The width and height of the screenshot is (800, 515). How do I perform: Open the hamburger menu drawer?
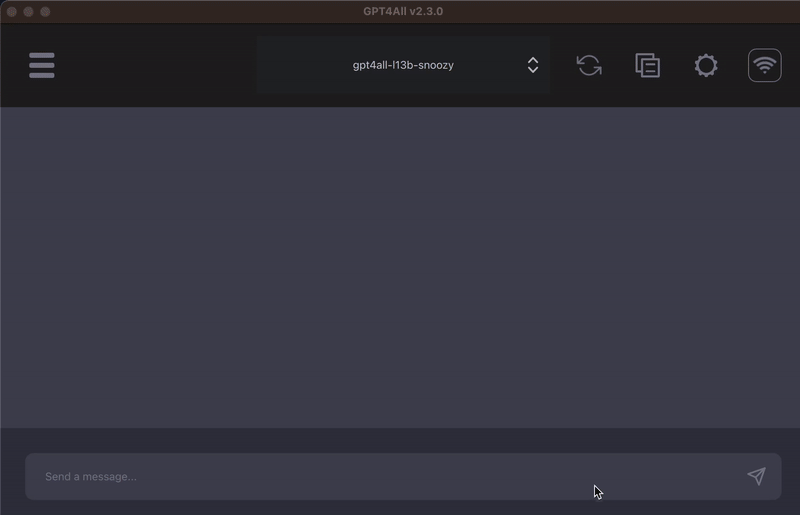click(42, 65)
